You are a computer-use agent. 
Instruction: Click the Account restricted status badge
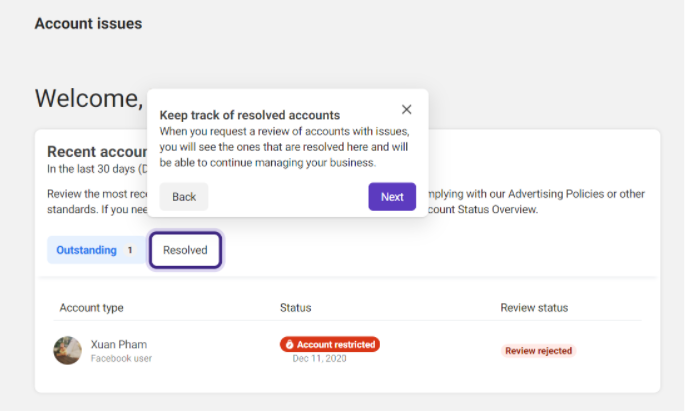click(x=330, y=344)
